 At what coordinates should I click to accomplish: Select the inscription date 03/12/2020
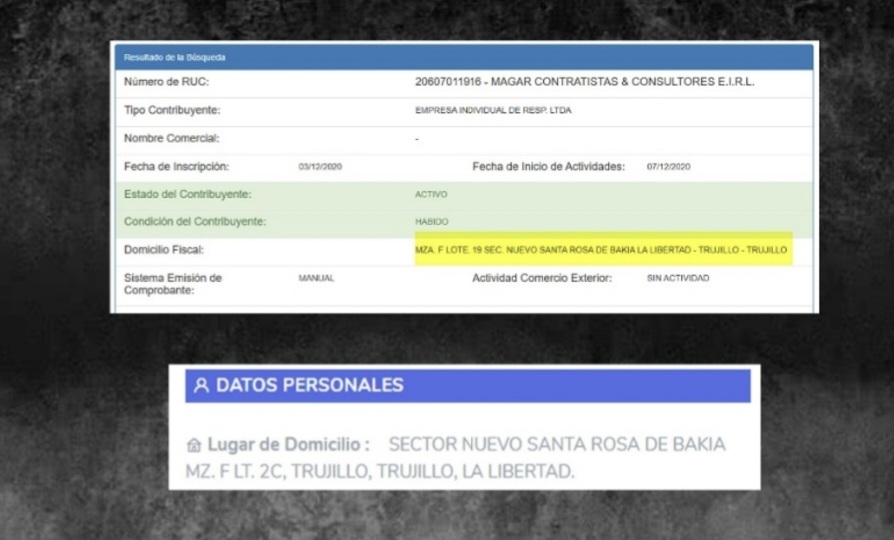(x=320, y=167)
